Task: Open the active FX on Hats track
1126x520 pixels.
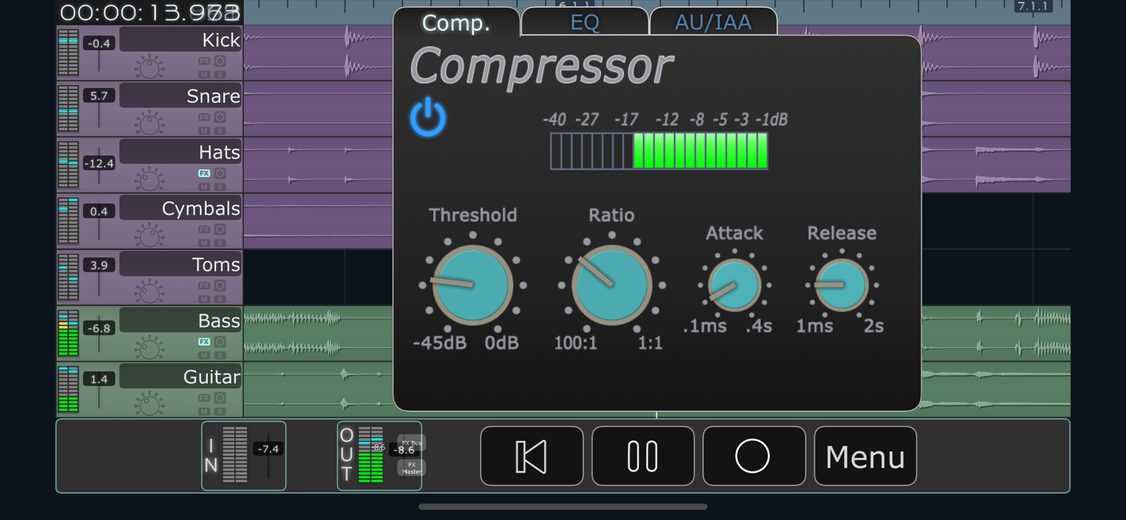Action: coord(204,173)
